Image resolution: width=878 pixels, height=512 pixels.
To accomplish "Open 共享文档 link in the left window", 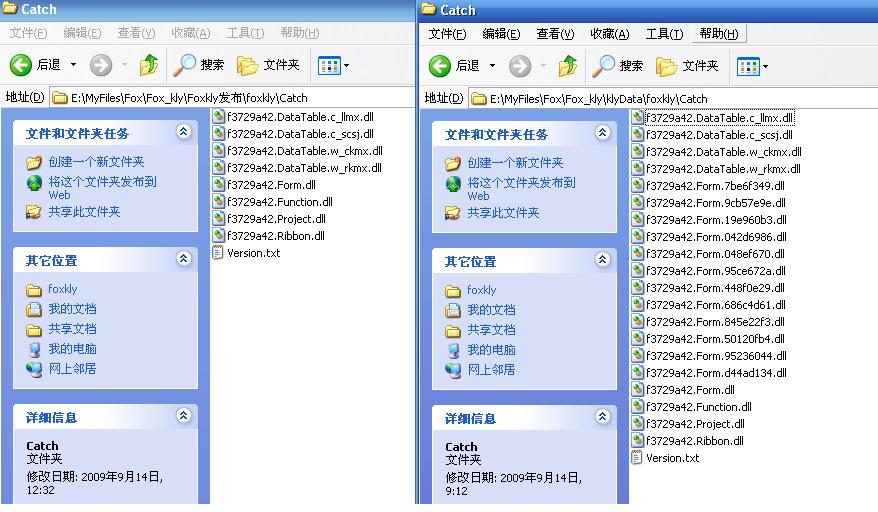I will pyautogui.click(x=72, y=329).
